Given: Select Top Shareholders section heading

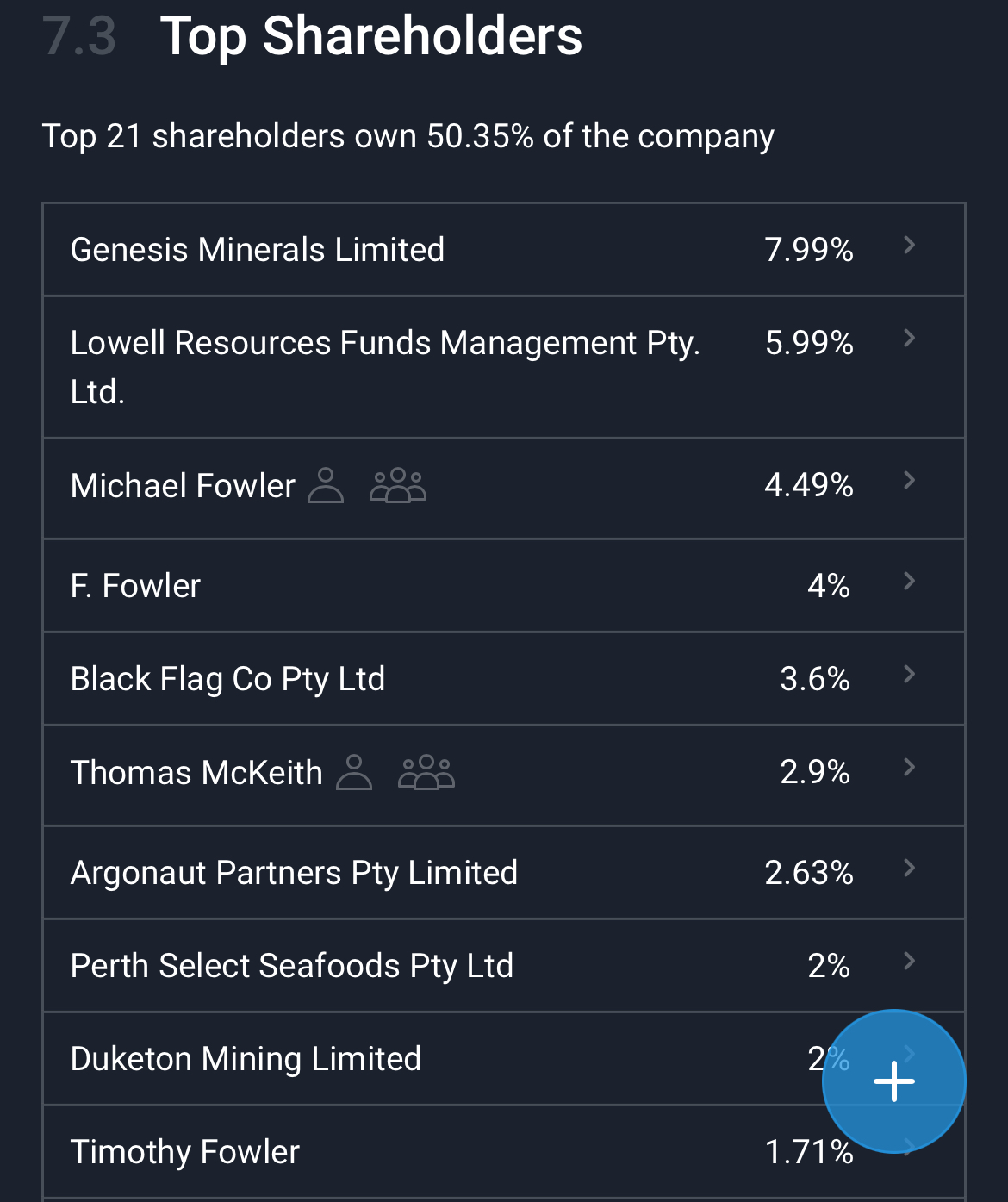Looking at the screenshot, I should (371, 36).
